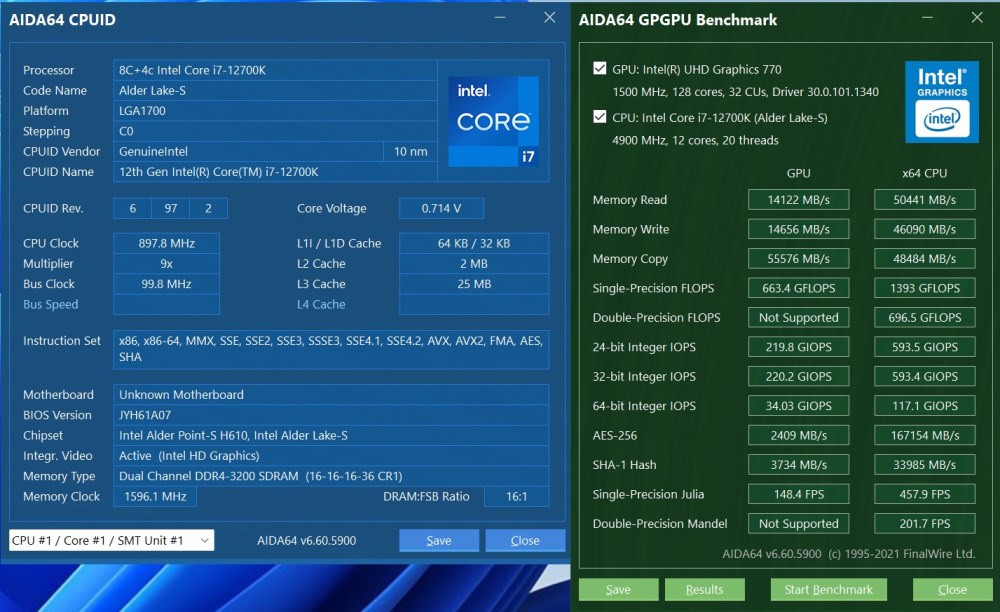Click Memory Type Dual Channel DDR4-3200 value
Image resolution: width=1000 pixels, height=612 pixels.
(x=331, y=476)
